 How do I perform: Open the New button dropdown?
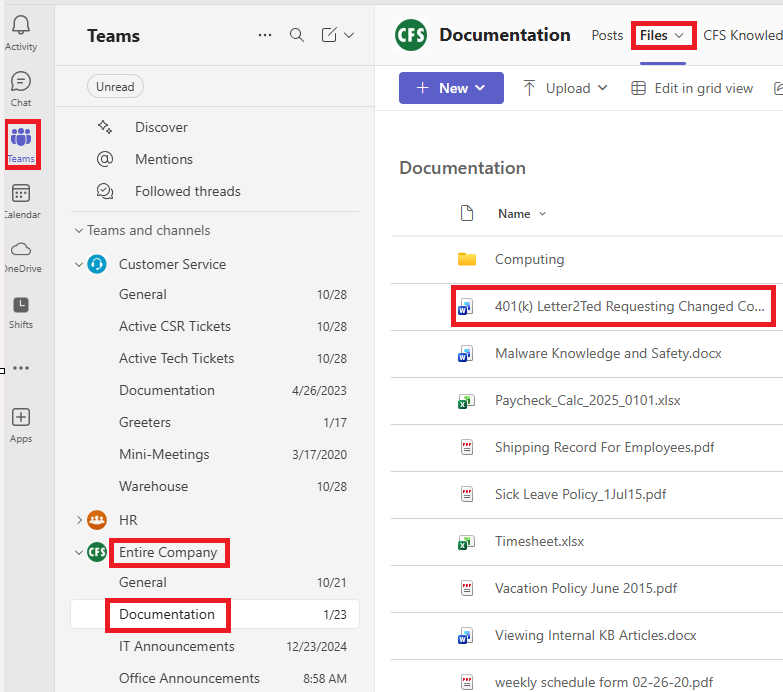(450, 88)
